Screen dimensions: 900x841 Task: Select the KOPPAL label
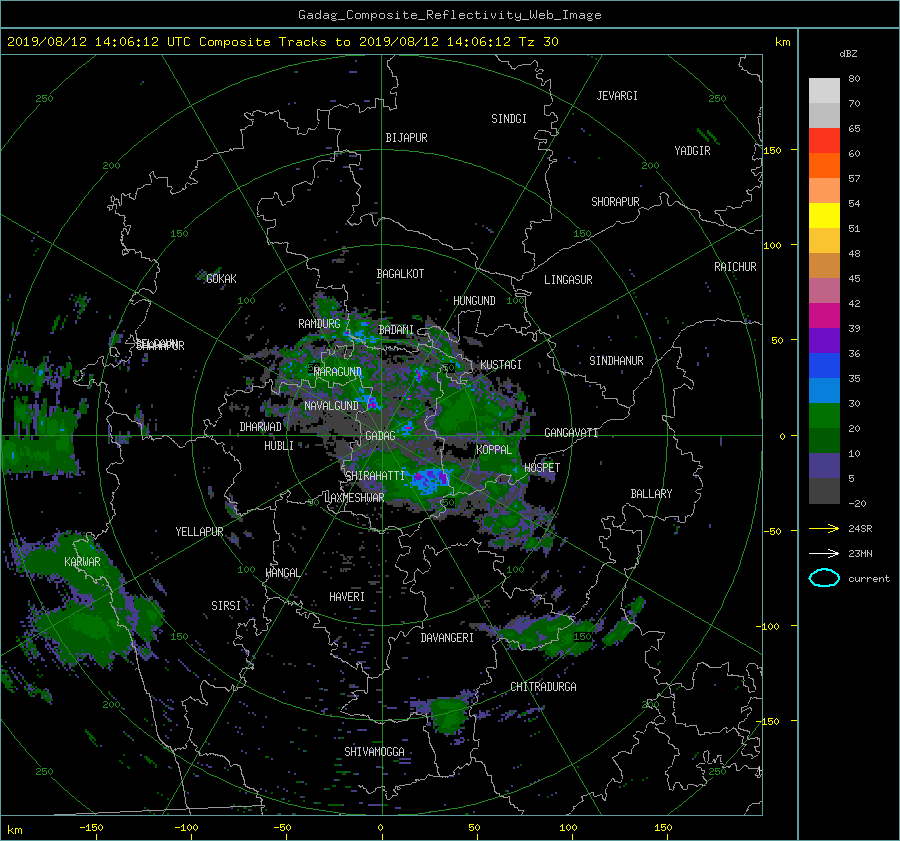494,450
